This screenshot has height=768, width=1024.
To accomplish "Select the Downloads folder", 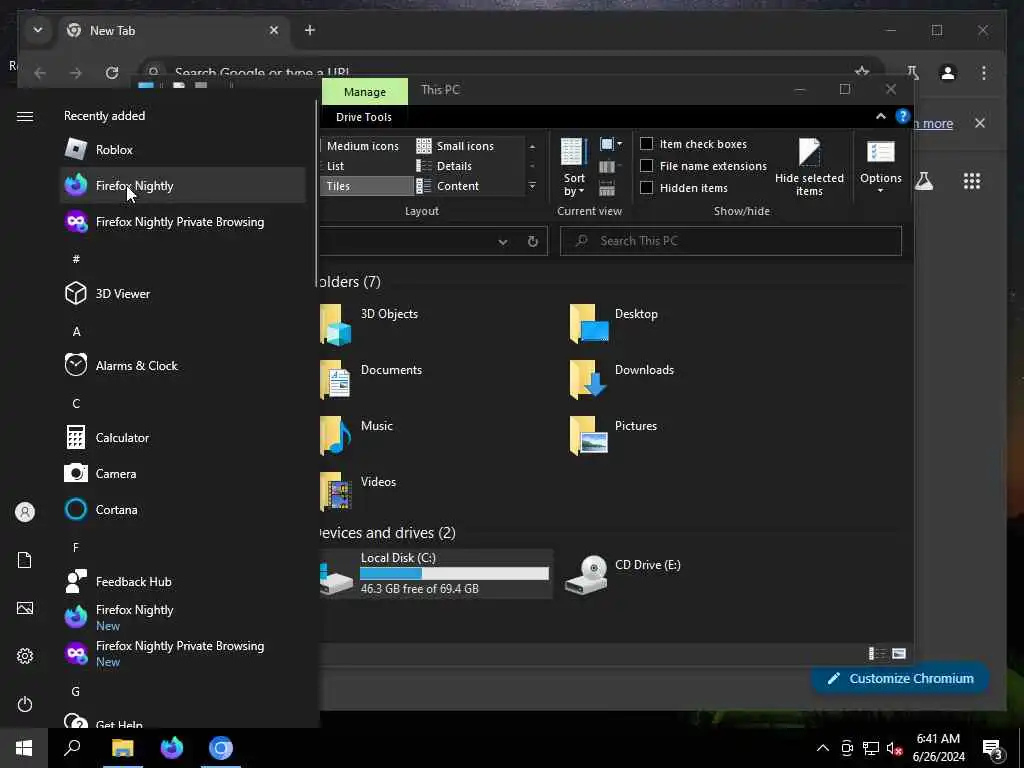I will click(x=622, y=379).
